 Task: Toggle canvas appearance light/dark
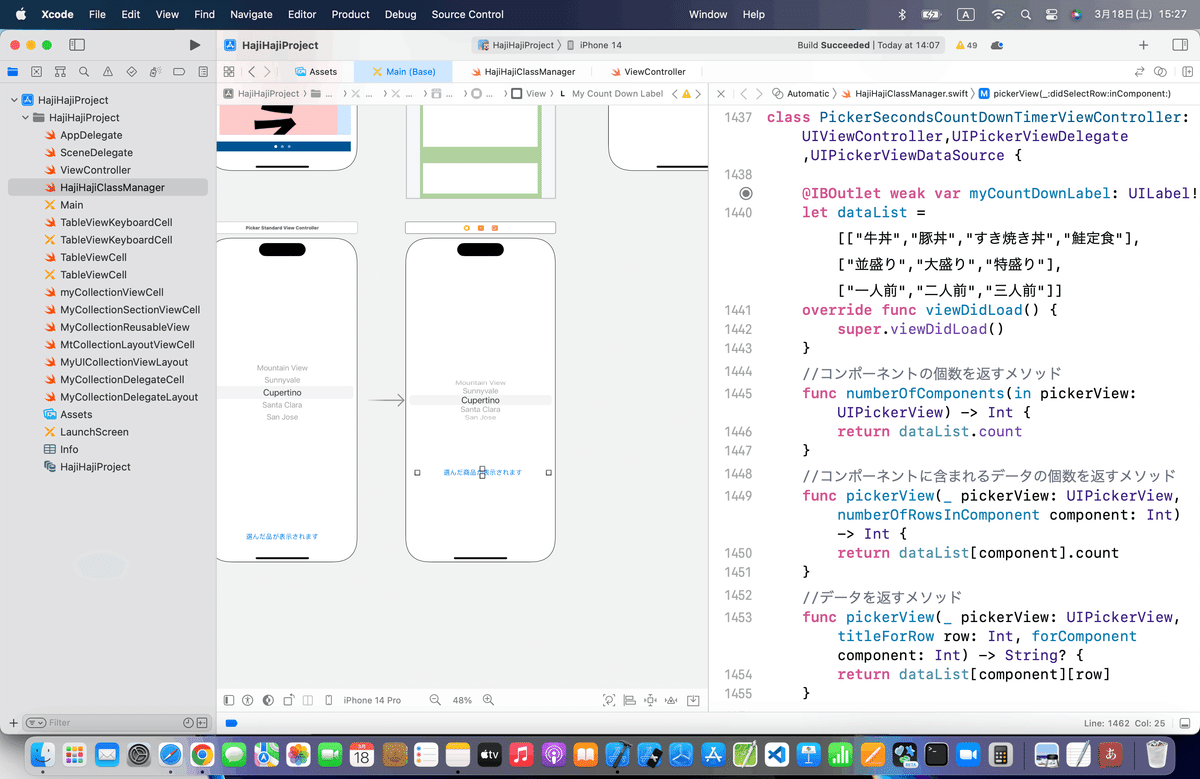268,700
